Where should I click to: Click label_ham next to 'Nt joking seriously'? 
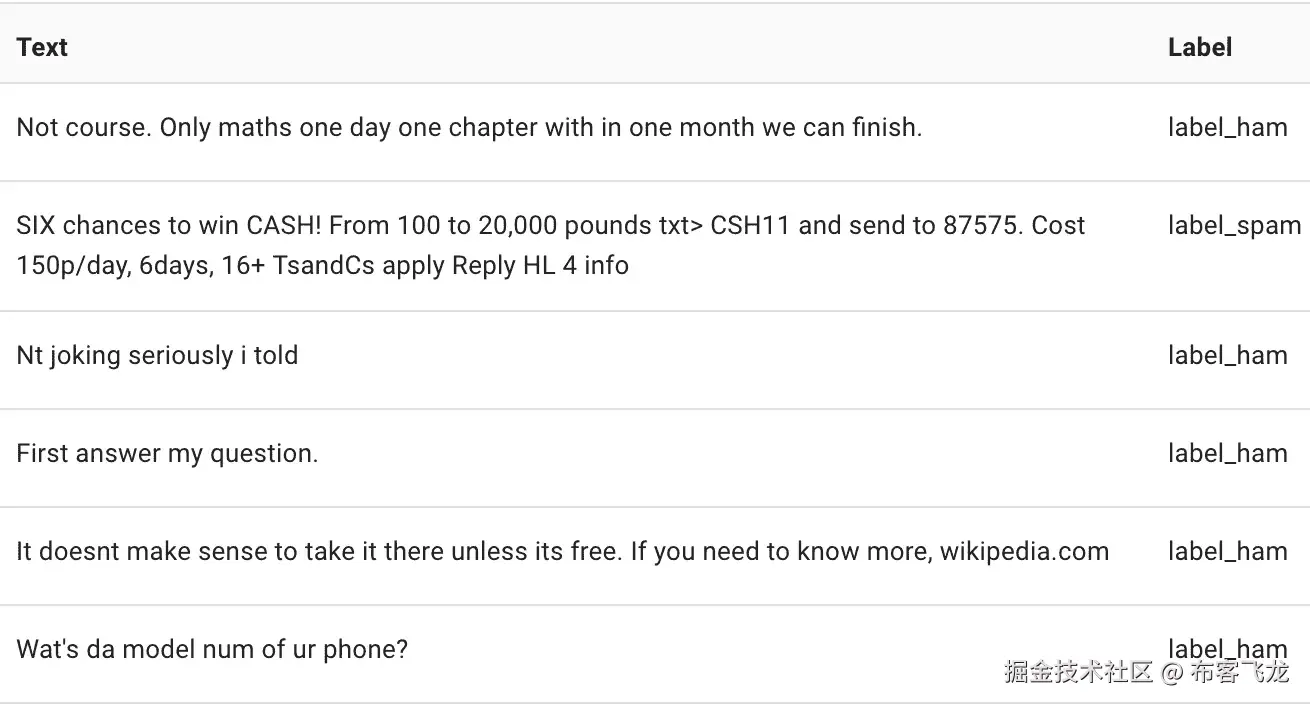point(1227,355)
